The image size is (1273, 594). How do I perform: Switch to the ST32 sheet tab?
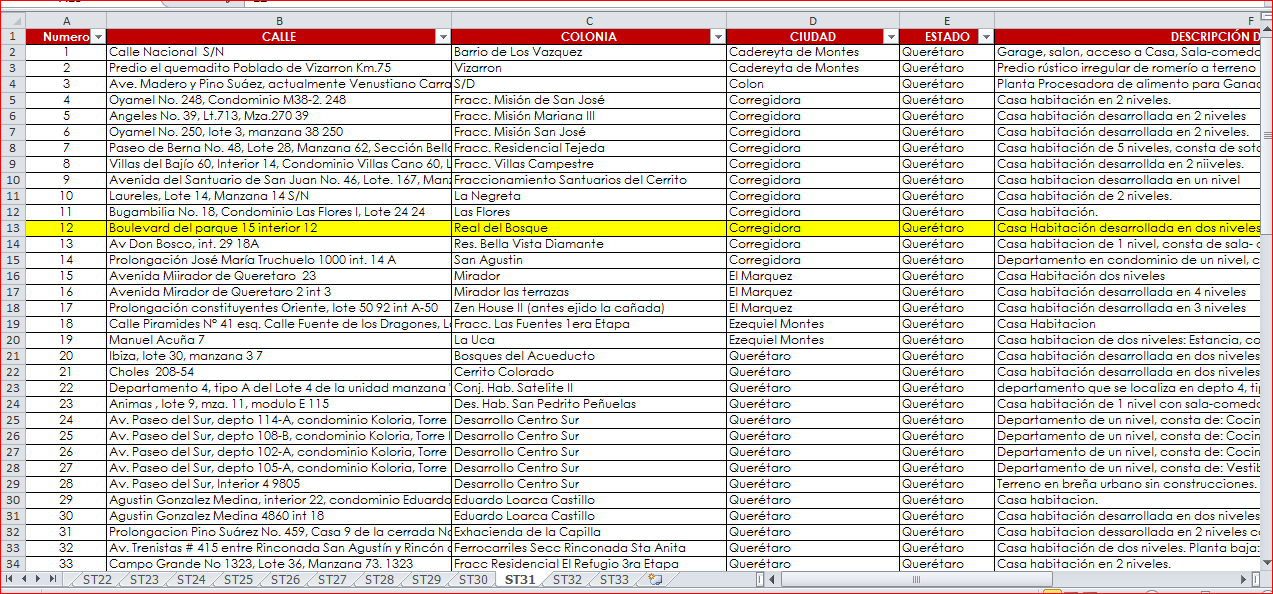coord(567,579)
